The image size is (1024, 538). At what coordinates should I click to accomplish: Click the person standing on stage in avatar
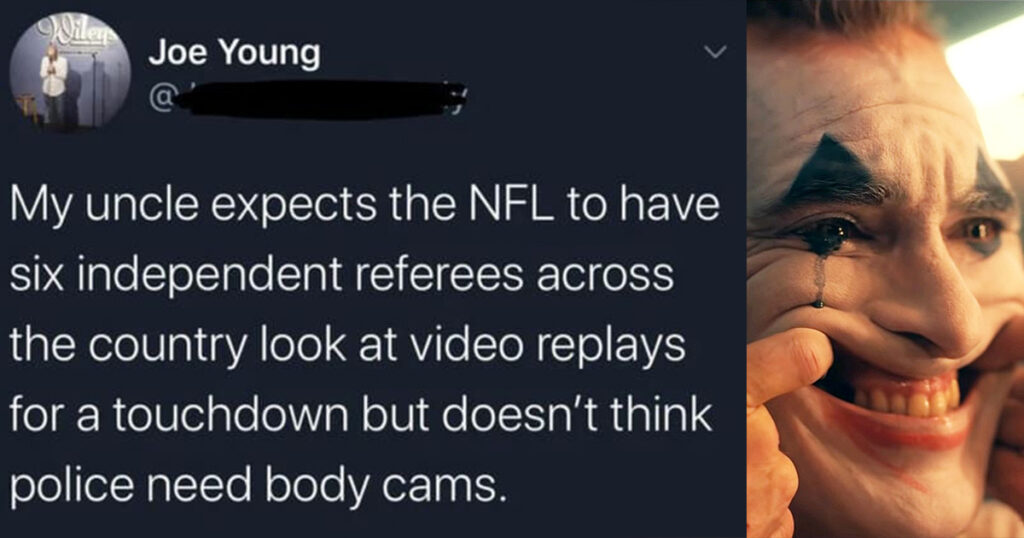[54, 83]
